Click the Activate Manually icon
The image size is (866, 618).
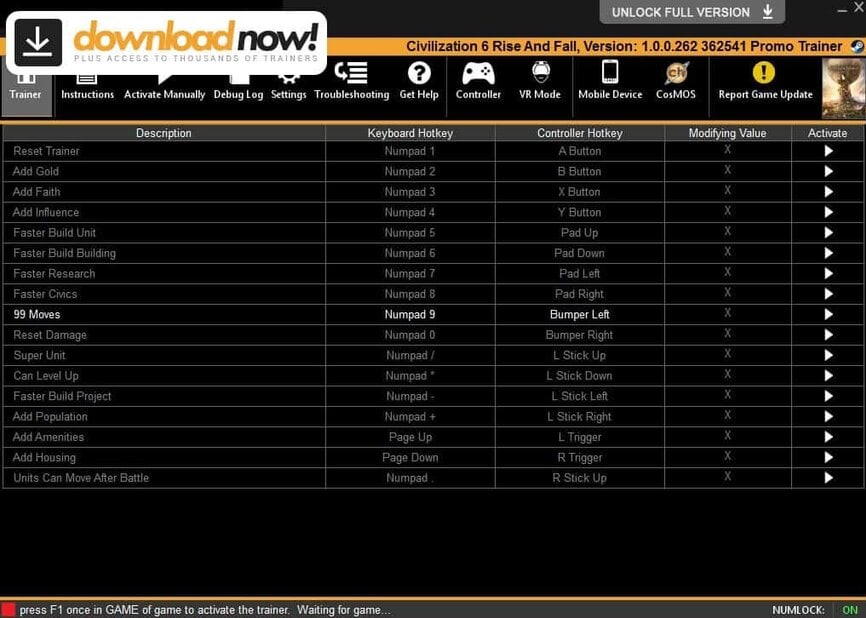point(164,82)
